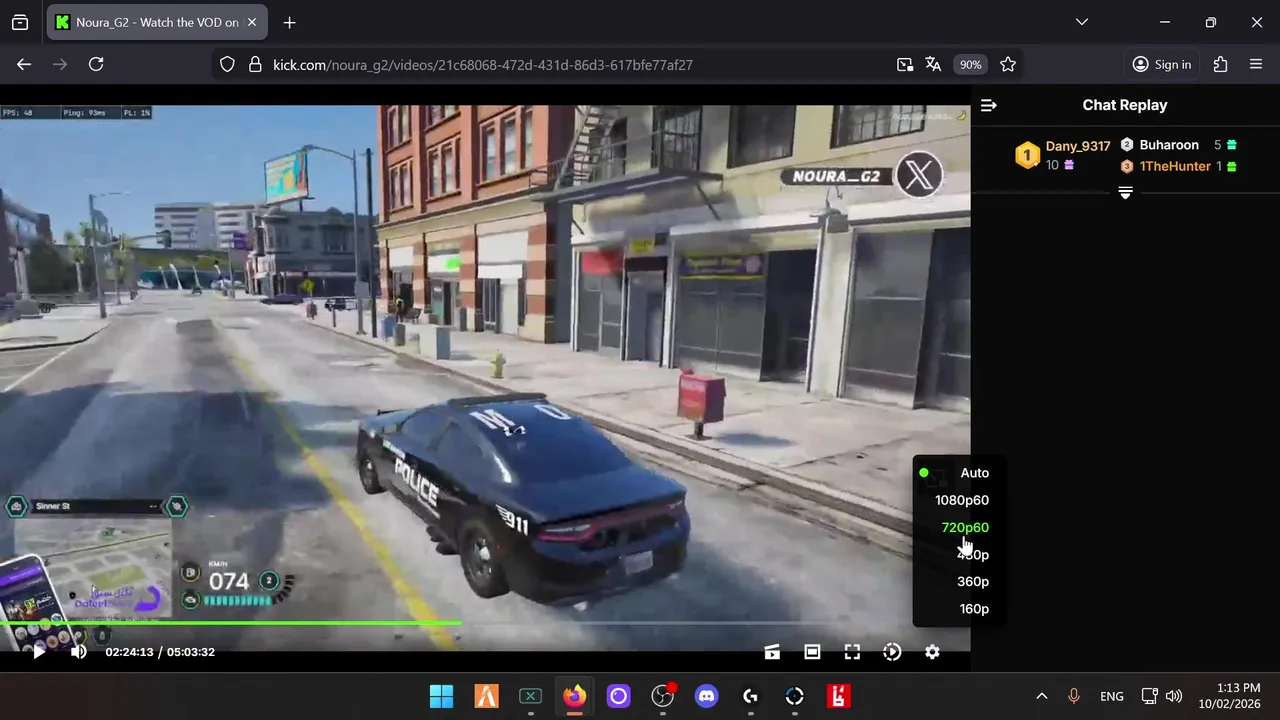Screen dimensions: 1280x720
Task: Choose 720p60 quality option
Action: point(965,527)
